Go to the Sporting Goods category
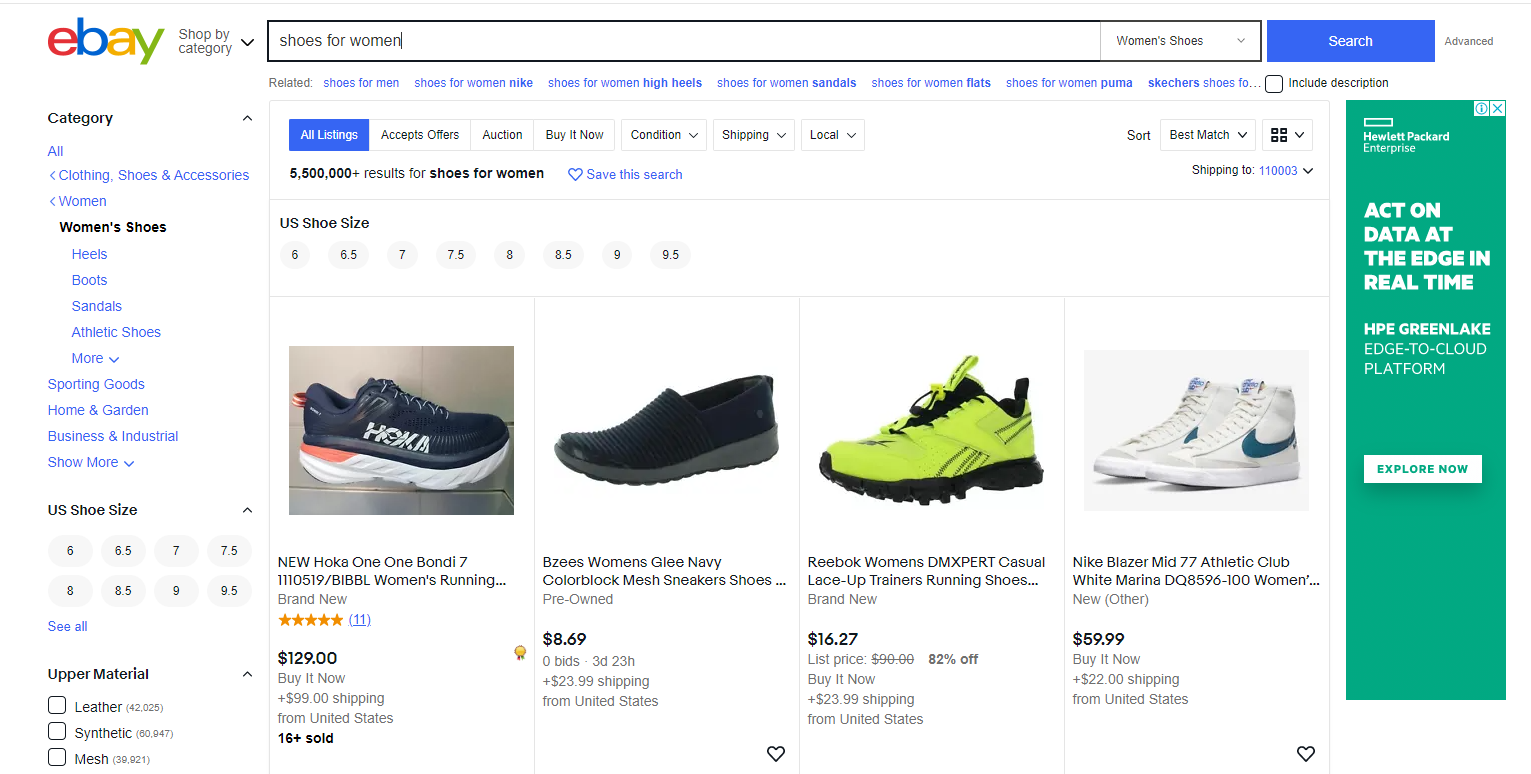The width and height of the screenshot is (1531, 774). [x=96, y=384]
